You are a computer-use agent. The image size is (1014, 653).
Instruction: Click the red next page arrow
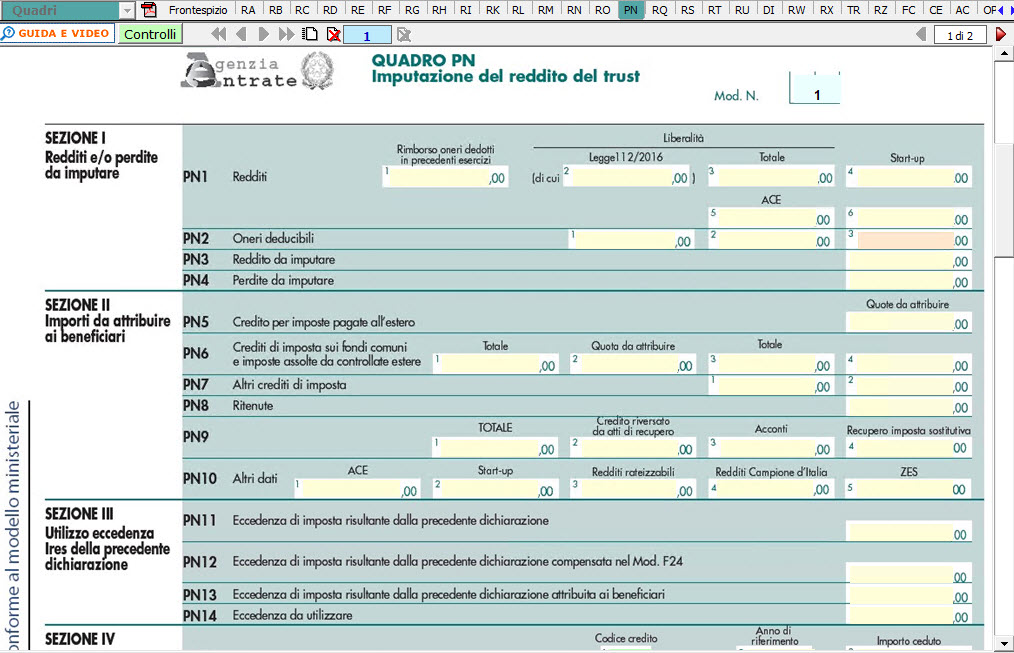[x=1001, y=34]
